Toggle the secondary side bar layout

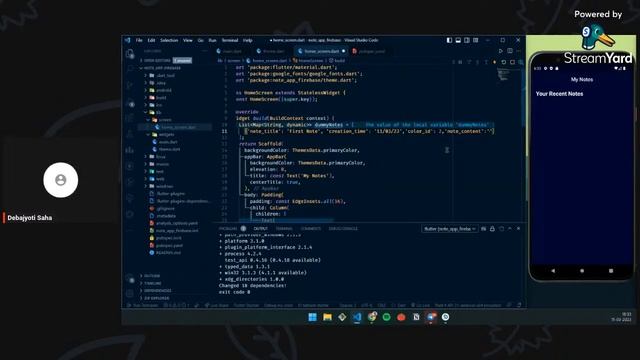tap(467, 40)
